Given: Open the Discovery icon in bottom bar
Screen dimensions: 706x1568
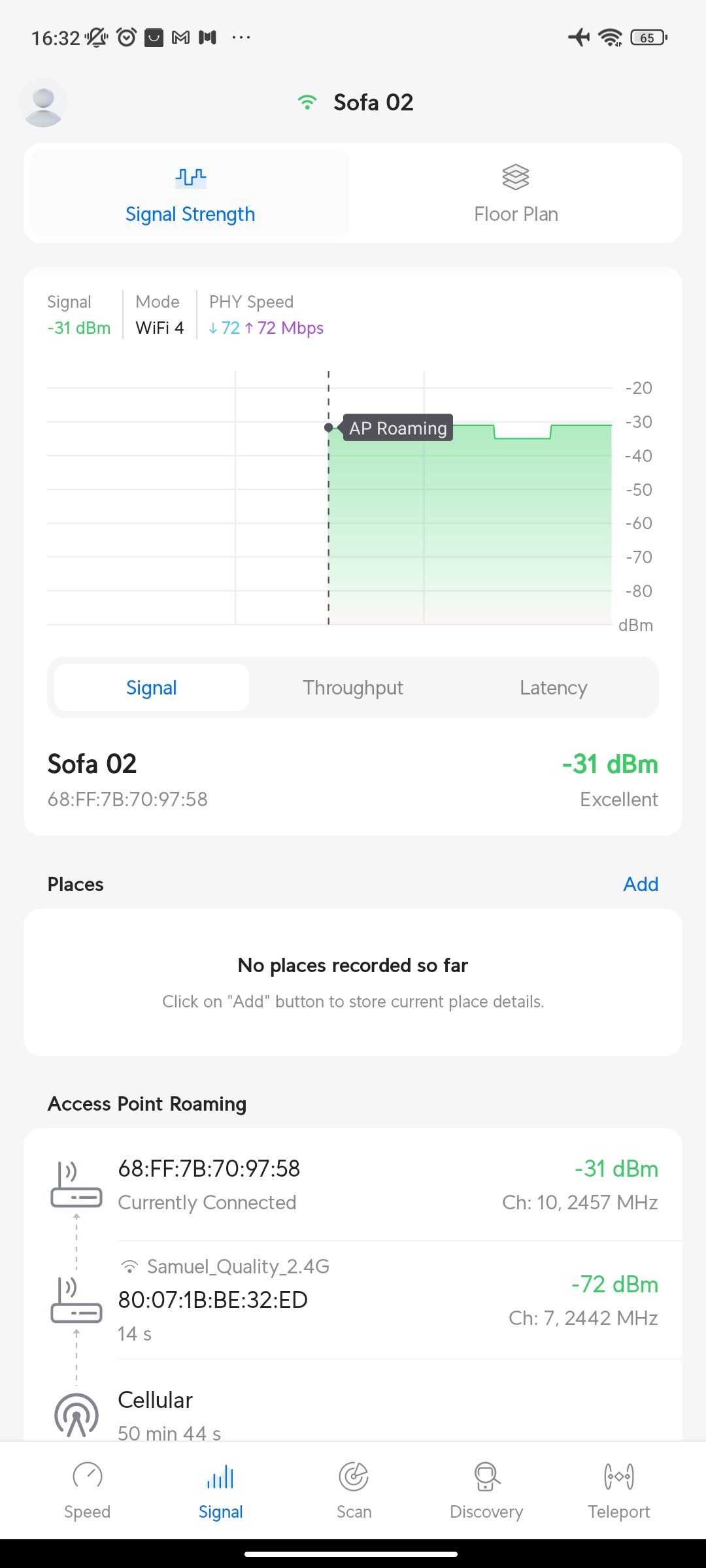Looking at the screenshot, I should coord(486,1476).
